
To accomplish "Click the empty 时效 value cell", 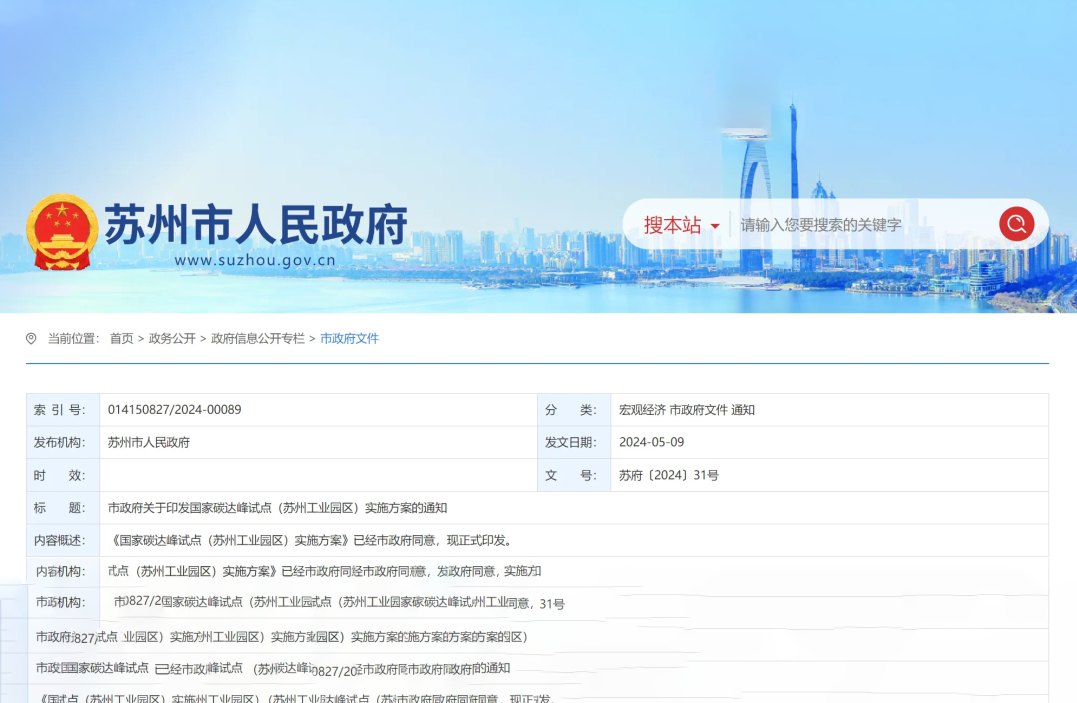I will coord(318,475).
